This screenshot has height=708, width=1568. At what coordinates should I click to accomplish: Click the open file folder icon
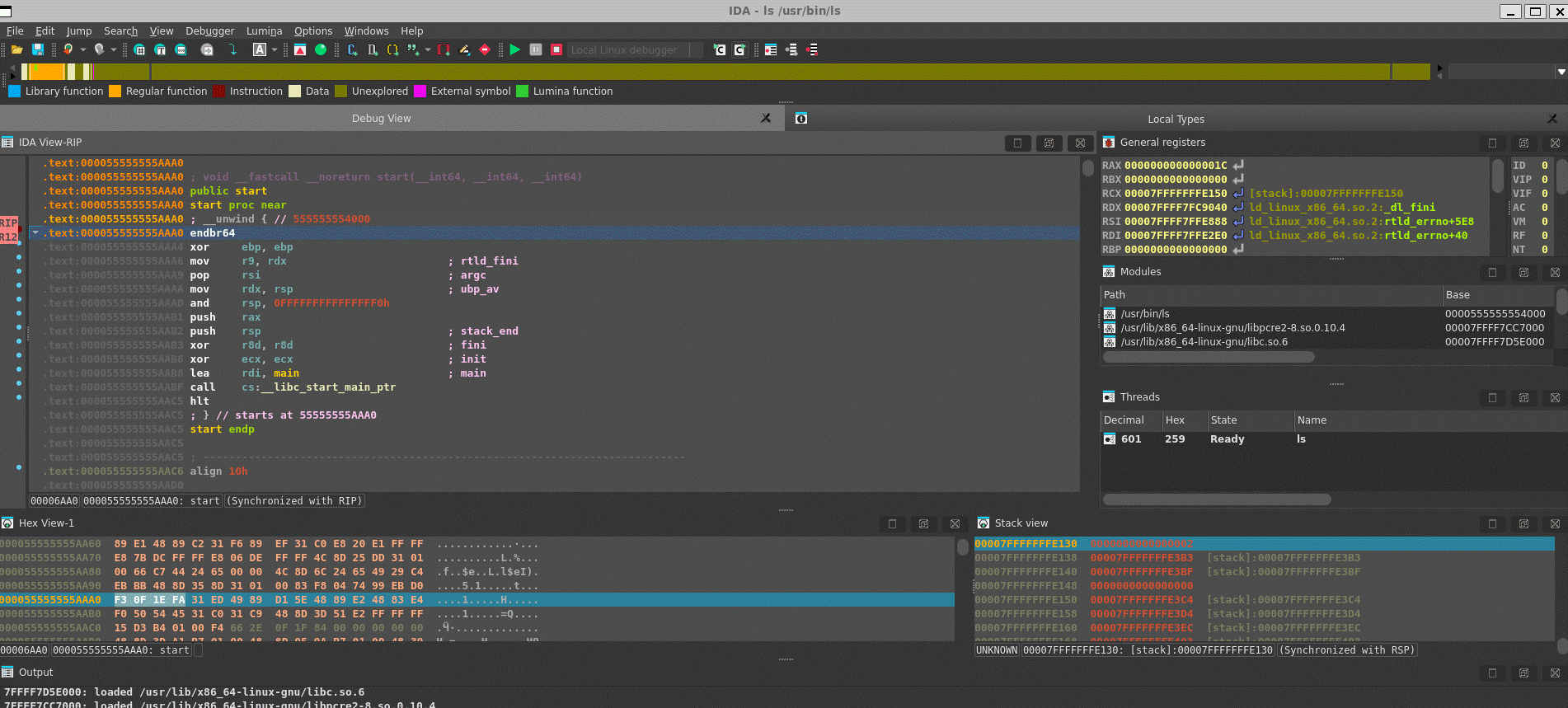coord(16,49)
